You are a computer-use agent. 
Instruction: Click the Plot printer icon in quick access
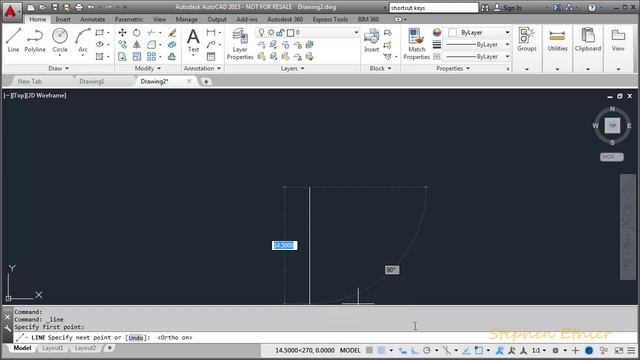tap(79, 7)
